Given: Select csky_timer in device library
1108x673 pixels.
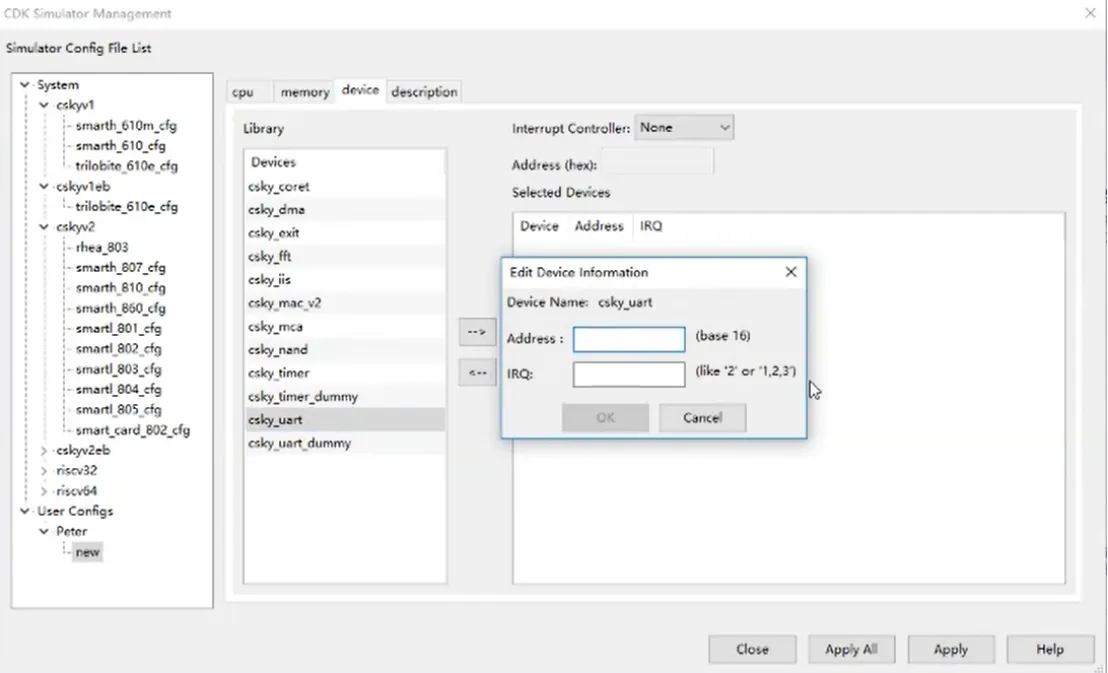Looking at the screenshot, I should pos(345,373).
